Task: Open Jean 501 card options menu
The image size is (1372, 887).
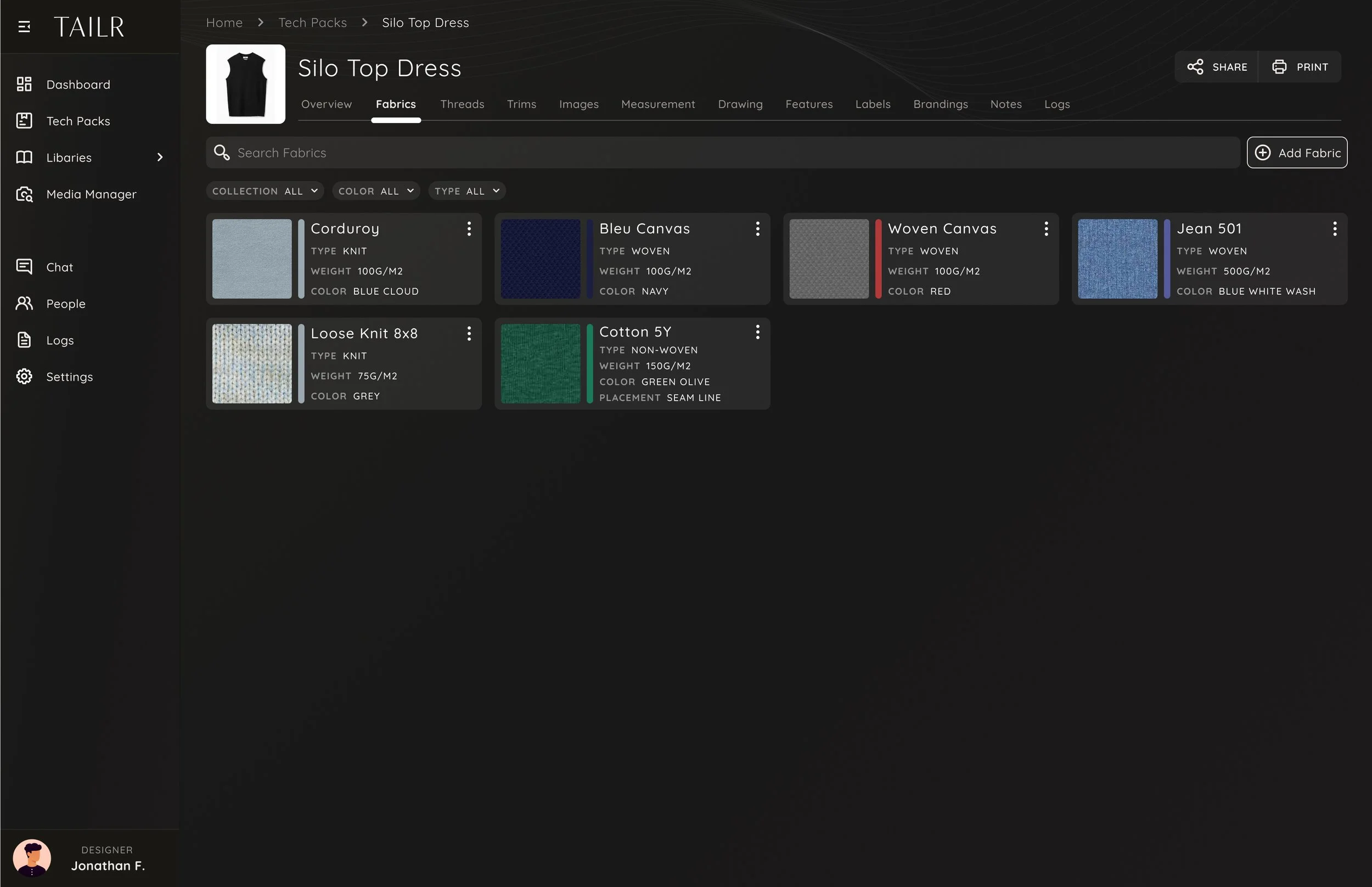Action: coord(1335,229)
